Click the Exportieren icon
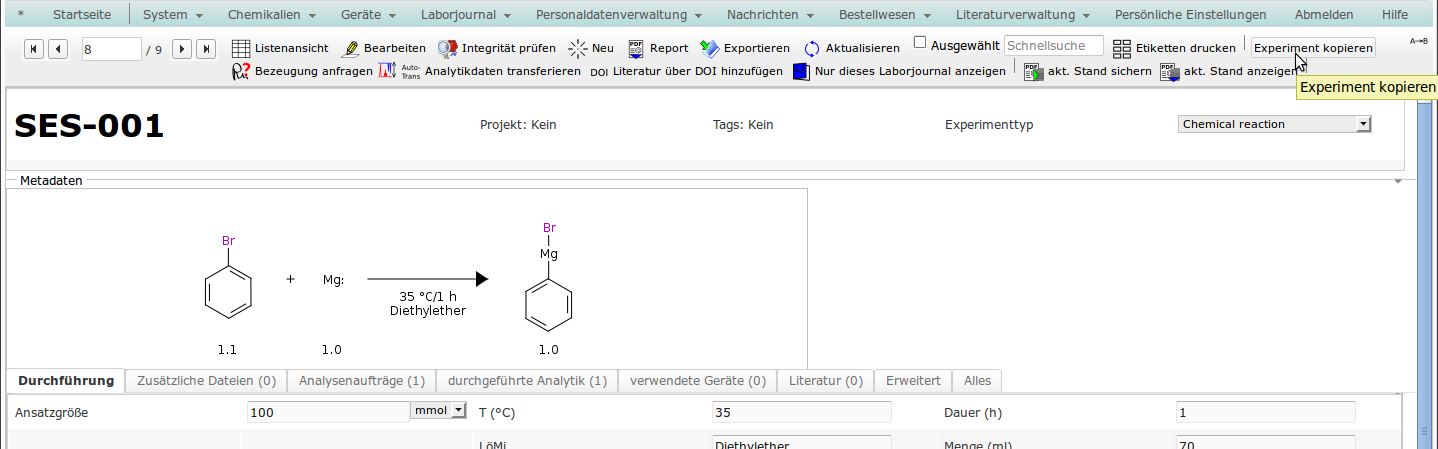 click(x=710, y=48)
